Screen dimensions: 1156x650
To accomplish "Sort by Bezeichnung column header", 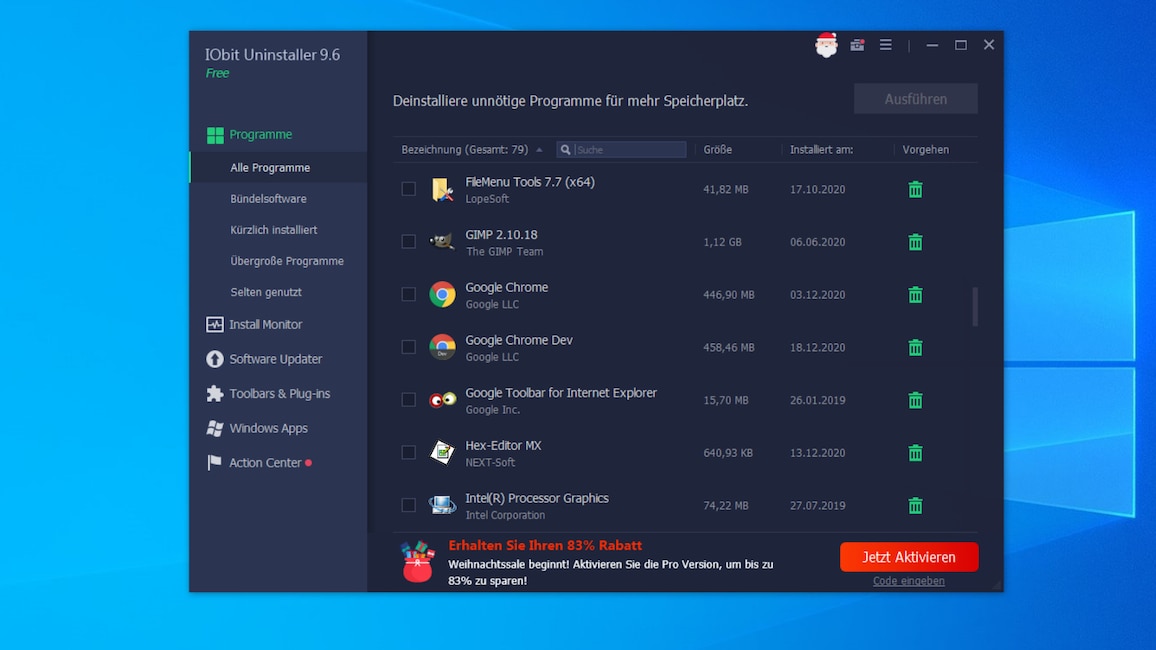I will click(465, 150).
